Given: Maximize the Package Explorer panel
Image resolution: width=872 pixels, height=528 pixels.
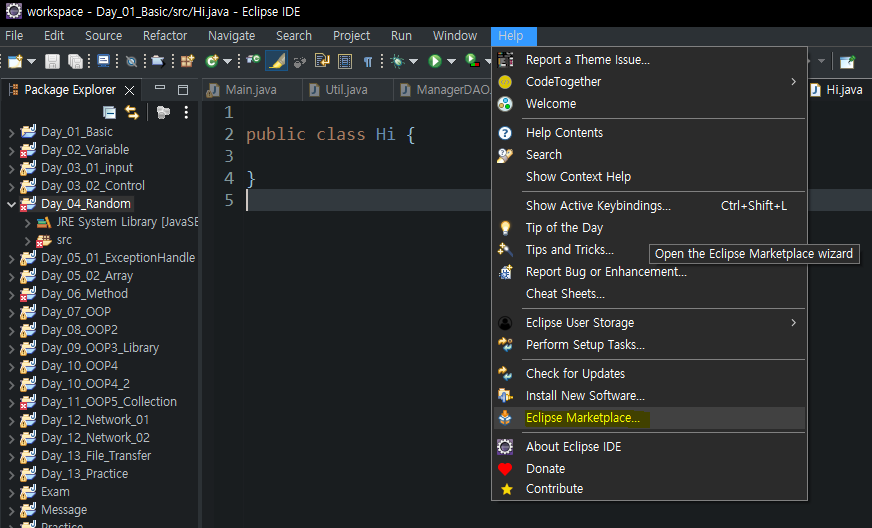Looking at the screenshot, I should (183, 90).
